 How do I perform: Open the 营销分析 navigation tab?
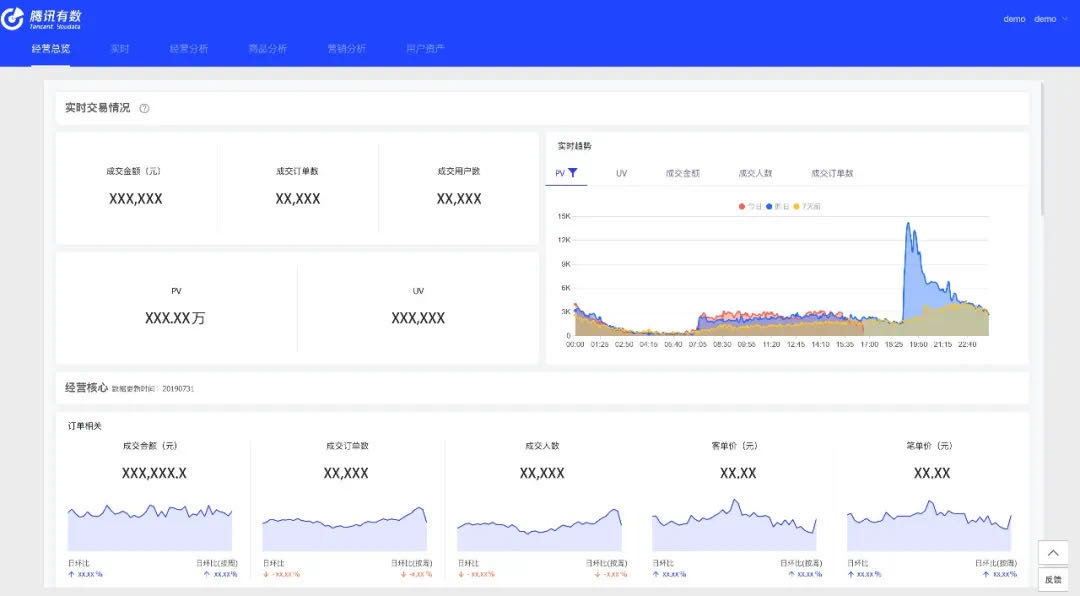346,49
